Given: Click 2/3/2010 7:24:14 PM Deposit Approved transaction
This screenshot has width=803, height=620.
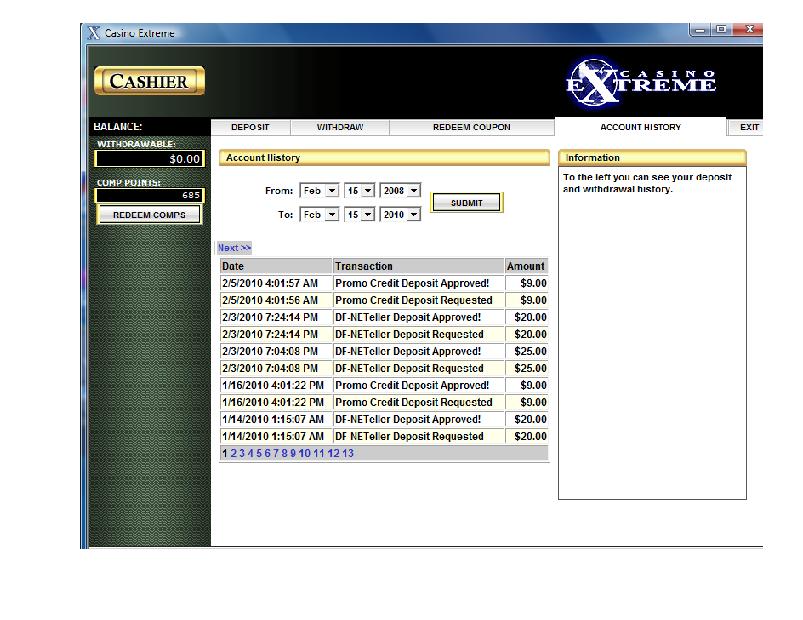Looking at the screenshot, I should click(418, 317).
